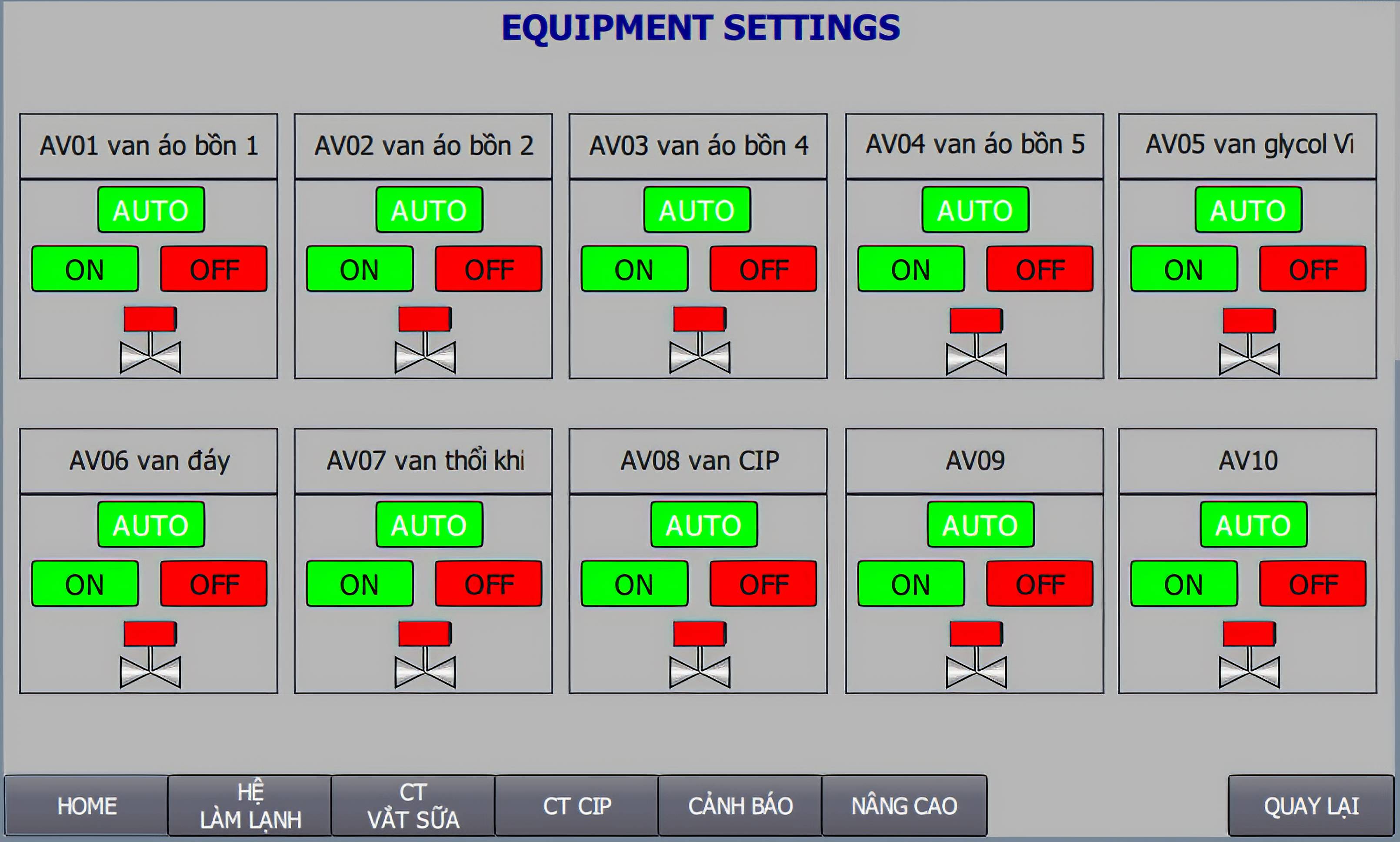Click the 'AV10' panel title
1400x842 pixels.
[1248, 460]
